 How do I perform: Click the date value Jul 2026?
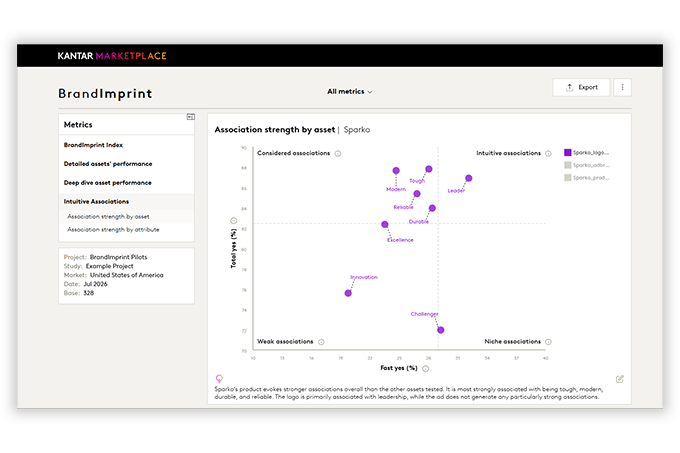click(95, 284)
